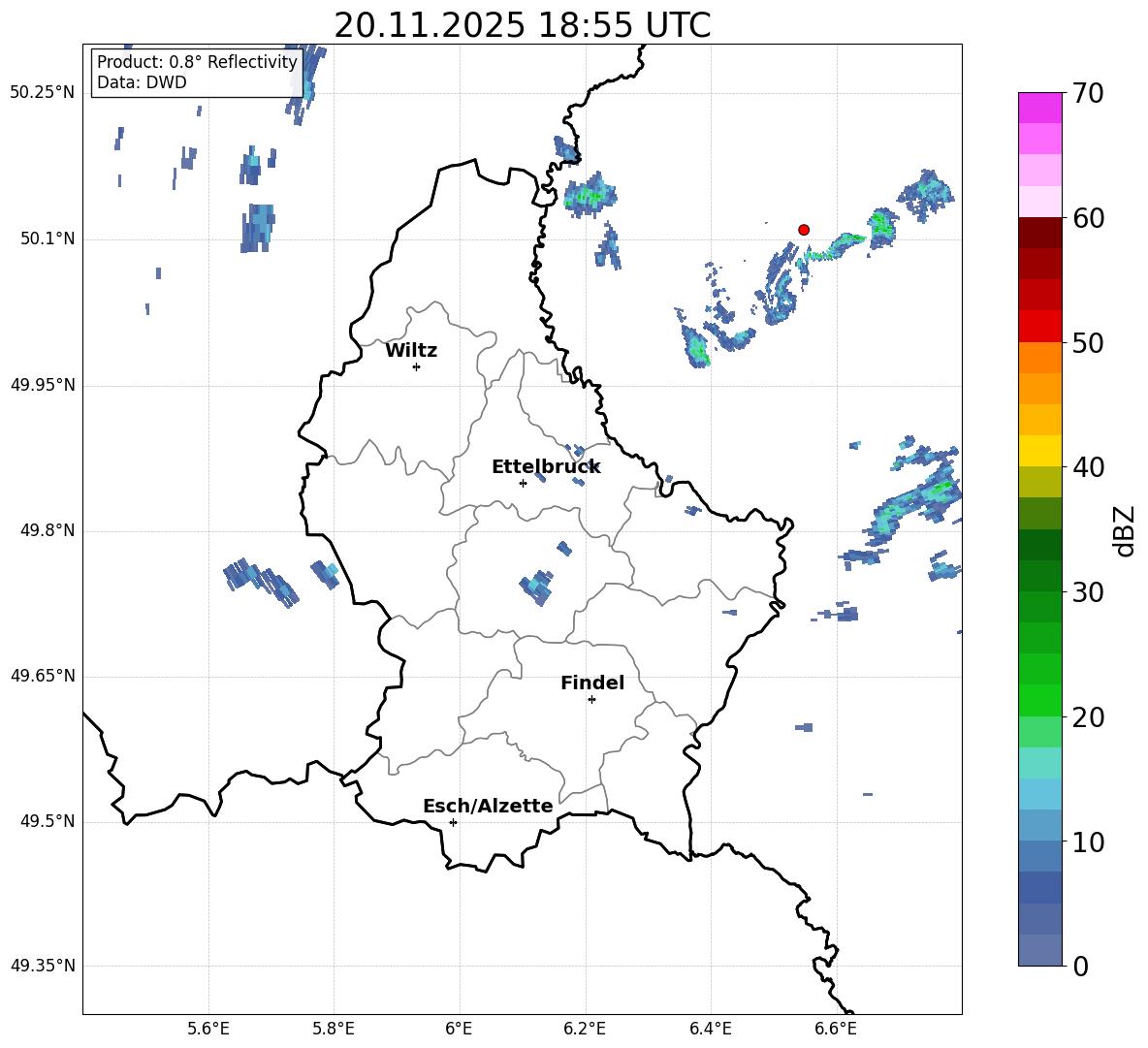Screen dimensions: 1148x1048
Task: Click the radar echo southeast of Ettelbruck
Action: (536, 588)
